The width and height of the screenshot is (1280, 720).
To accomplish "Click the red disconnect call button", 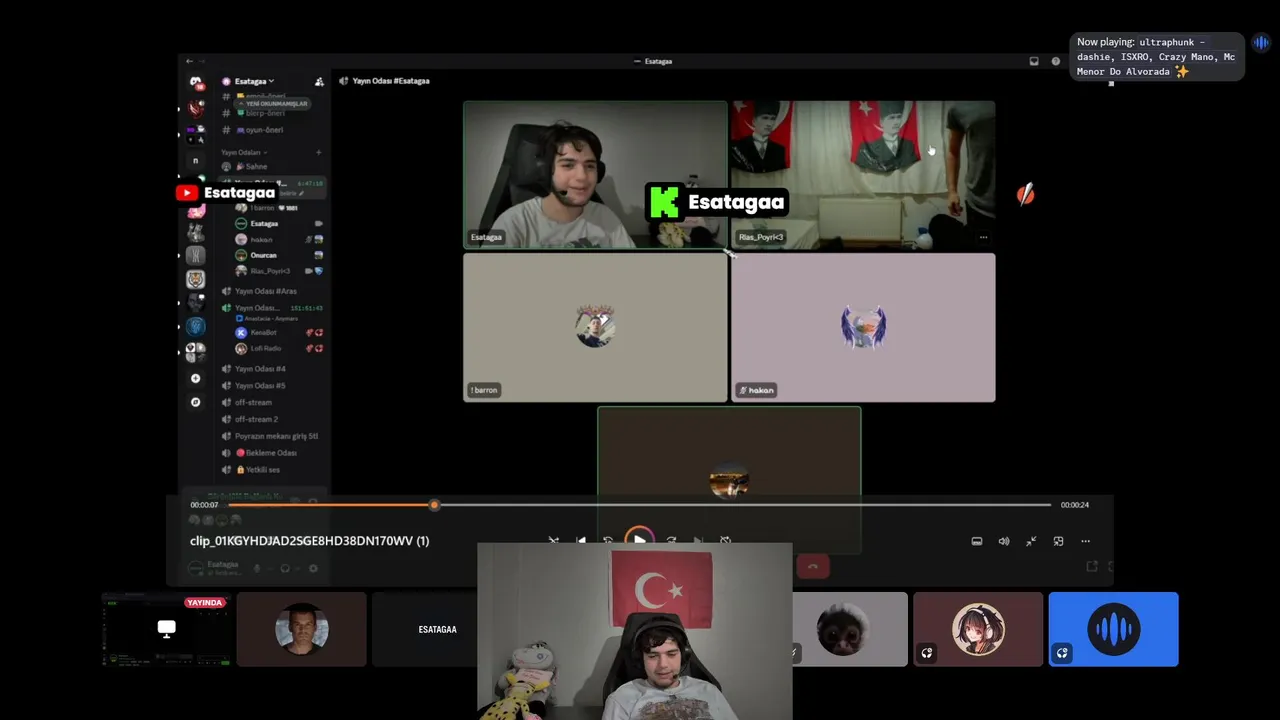I will [x=813, y=567].
